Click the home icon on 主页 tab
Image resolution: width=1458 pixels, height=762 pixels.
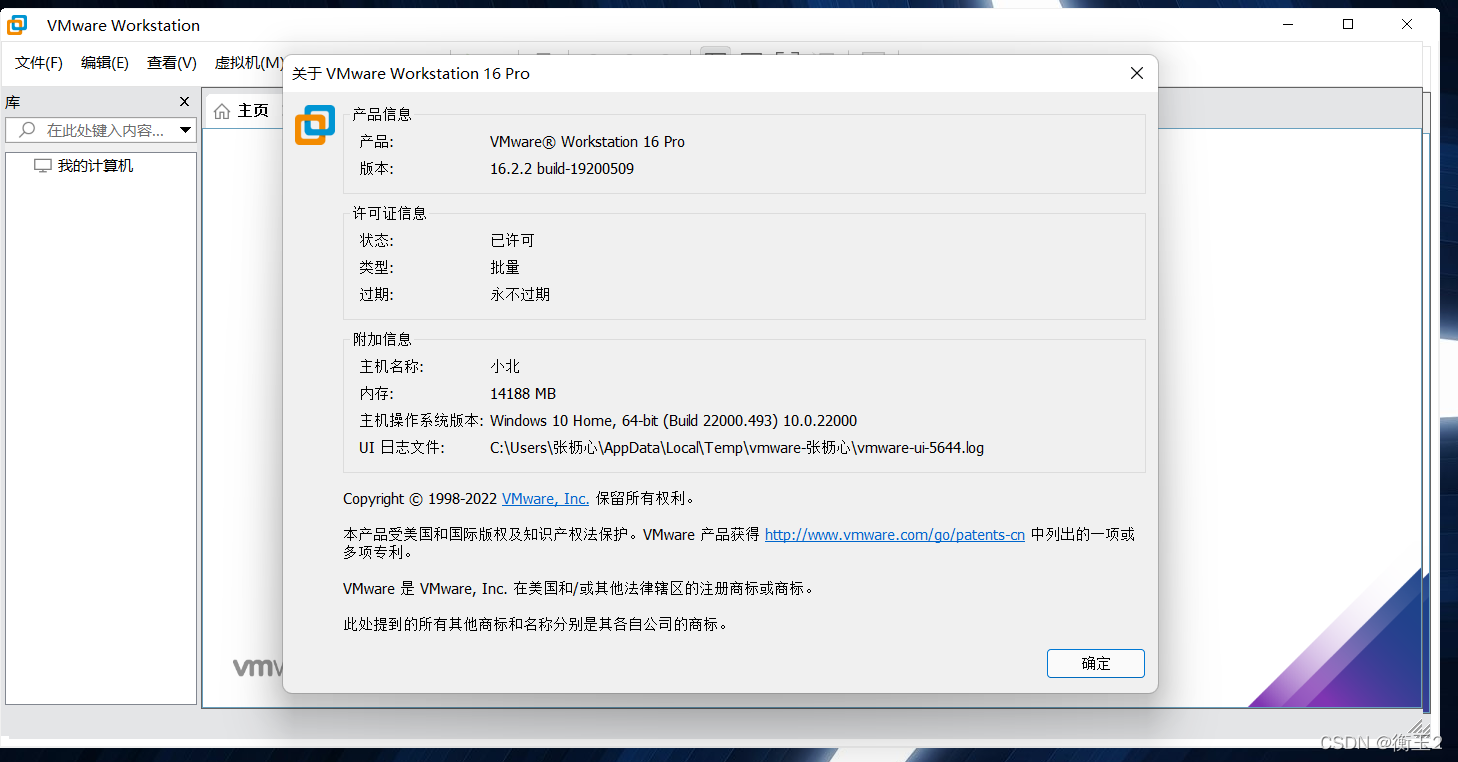coord(222,110)
